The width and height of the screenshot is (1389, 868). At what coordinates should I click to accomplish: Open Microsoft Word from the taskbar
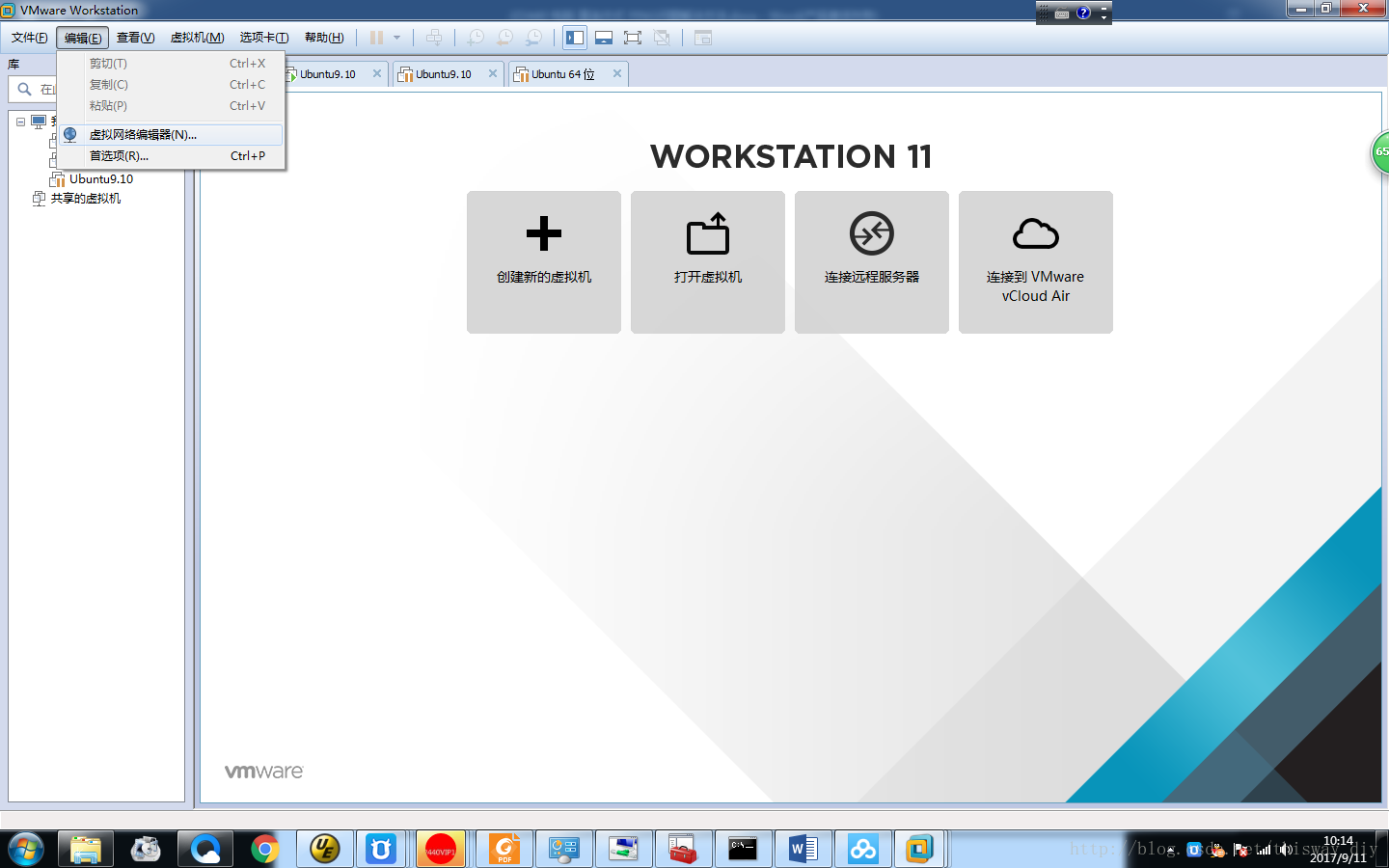[803, 849]
